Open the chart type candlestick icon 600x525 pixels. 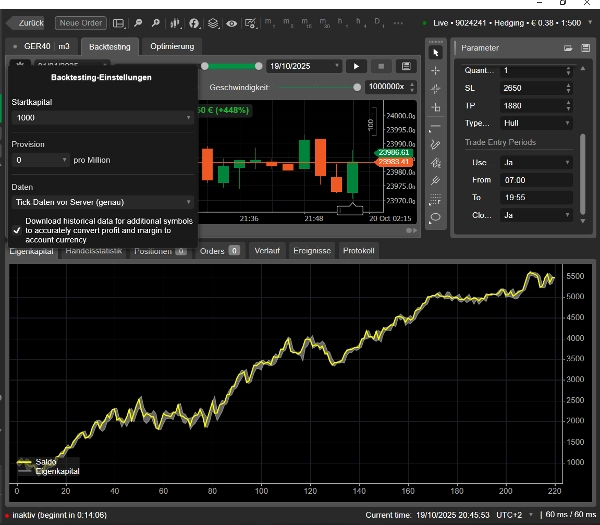point(175,23)
